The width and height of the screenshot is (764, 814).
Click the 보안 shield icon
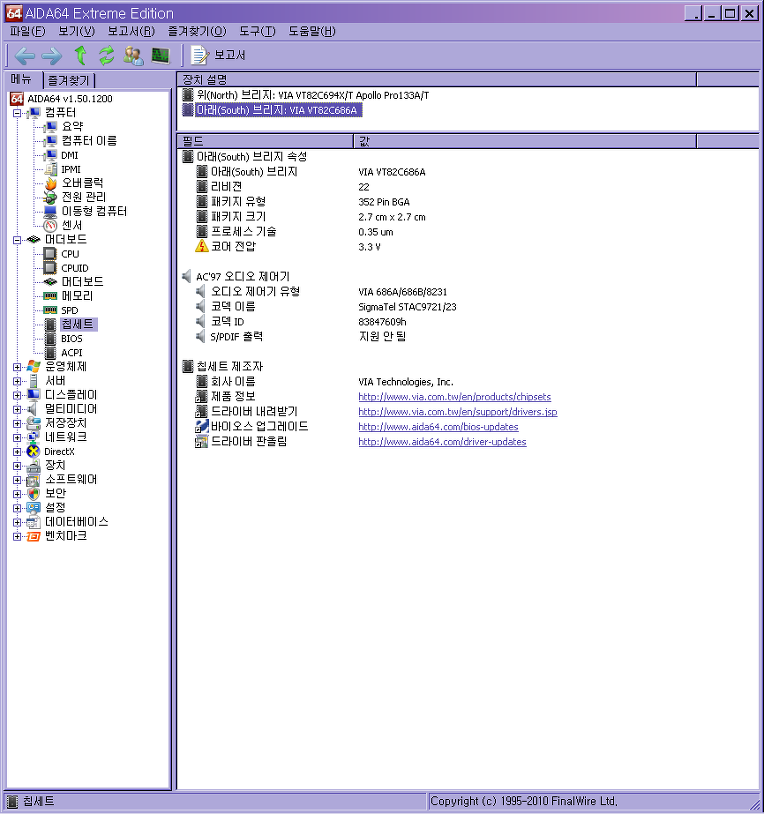pyautogui.click(x=33, y=494)
